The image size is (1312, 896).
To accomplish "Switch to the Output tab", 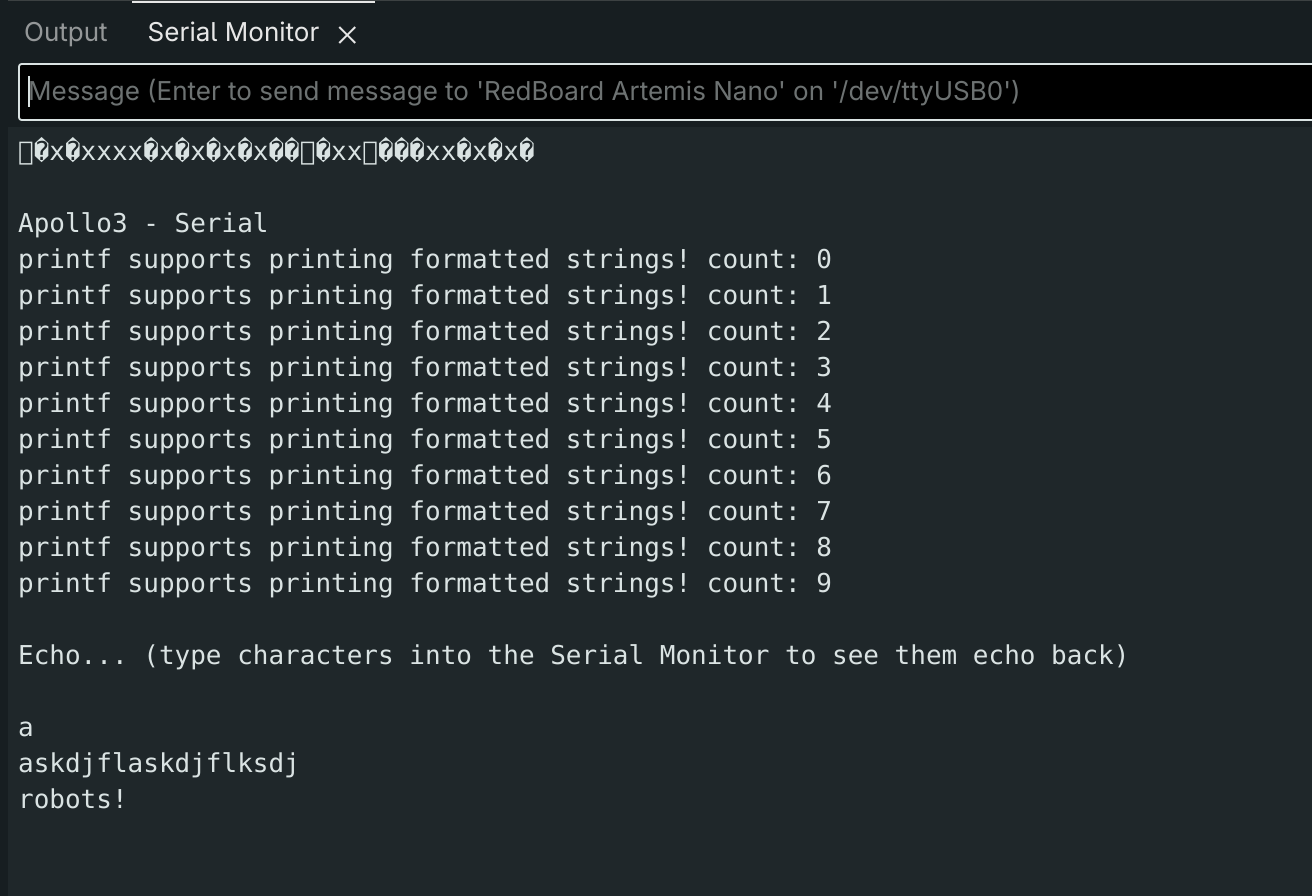I will click(x=65, y=33).
